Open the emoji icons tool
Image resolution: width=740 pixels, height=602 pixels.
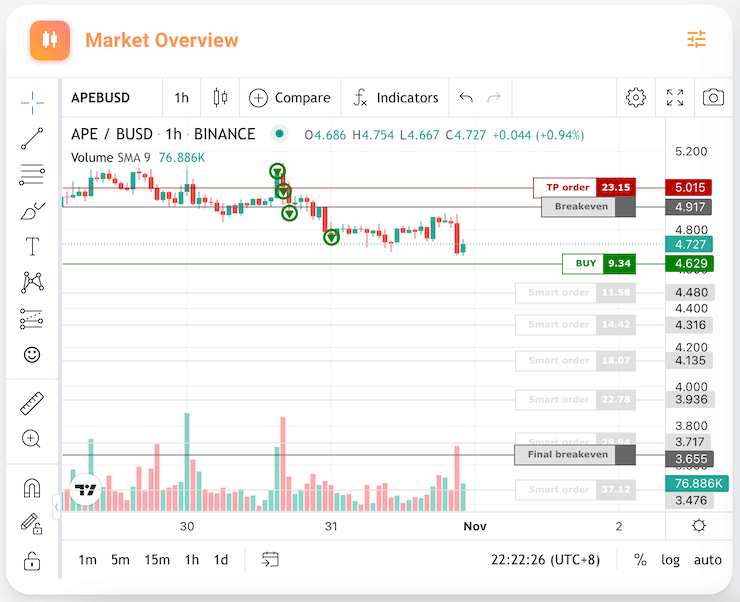[32, 355]
